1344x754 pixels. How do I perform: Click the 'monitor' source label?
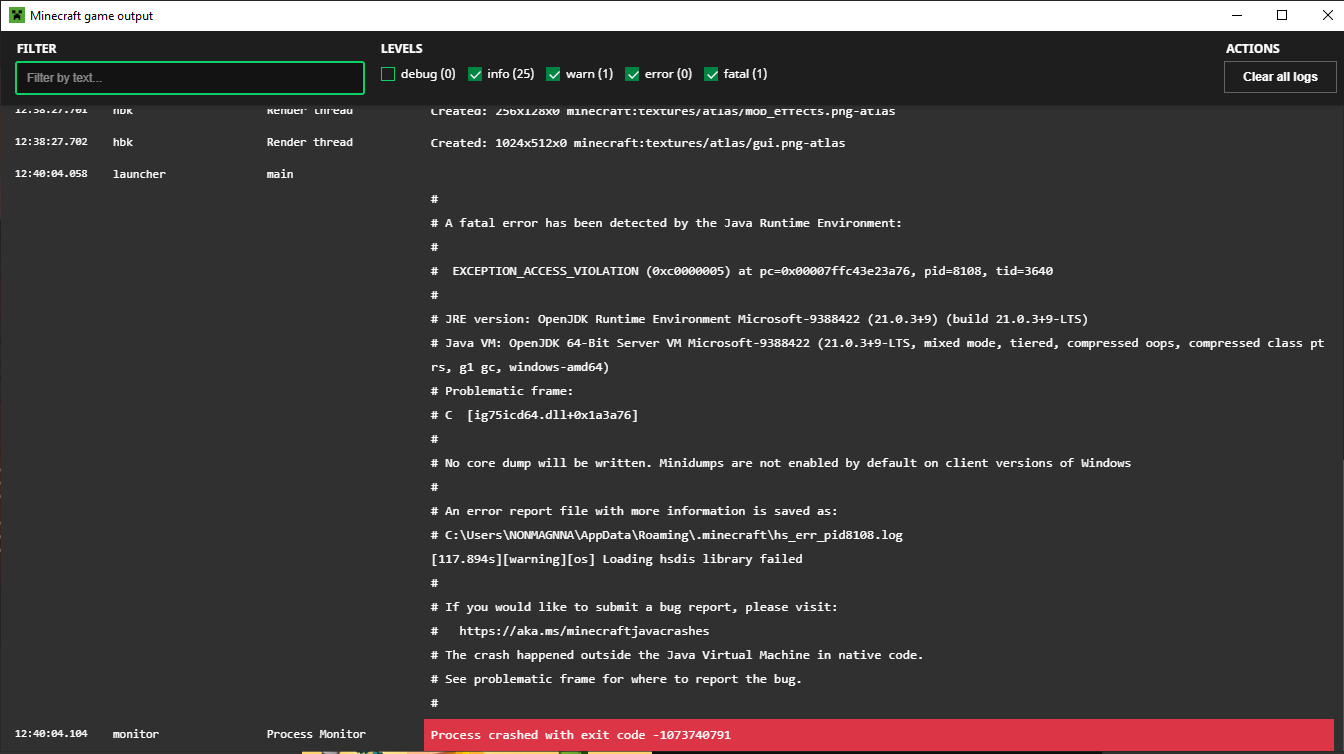136,734
